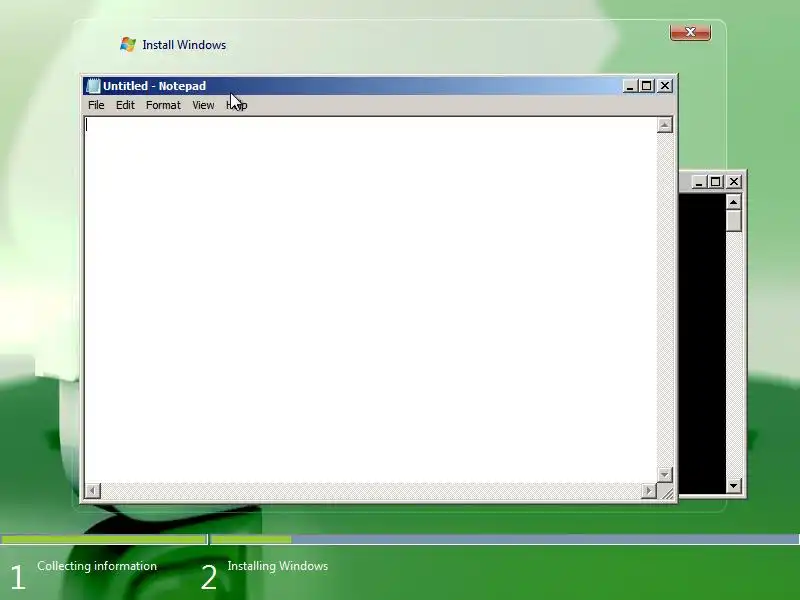Click the Notepad icon in the title bar
Screen dimensions: 800x600
(x=93, y=86)
